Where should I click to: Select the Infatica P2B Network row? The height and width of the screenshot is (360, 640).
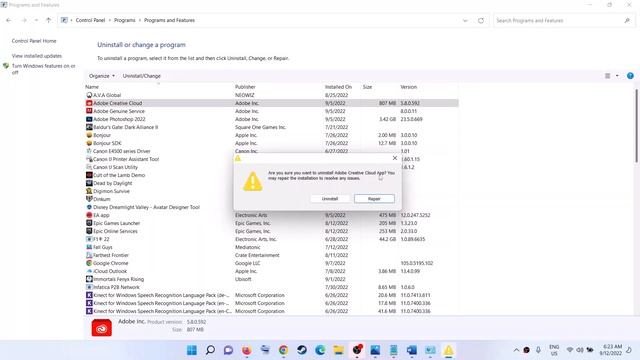tap(271, 287)
